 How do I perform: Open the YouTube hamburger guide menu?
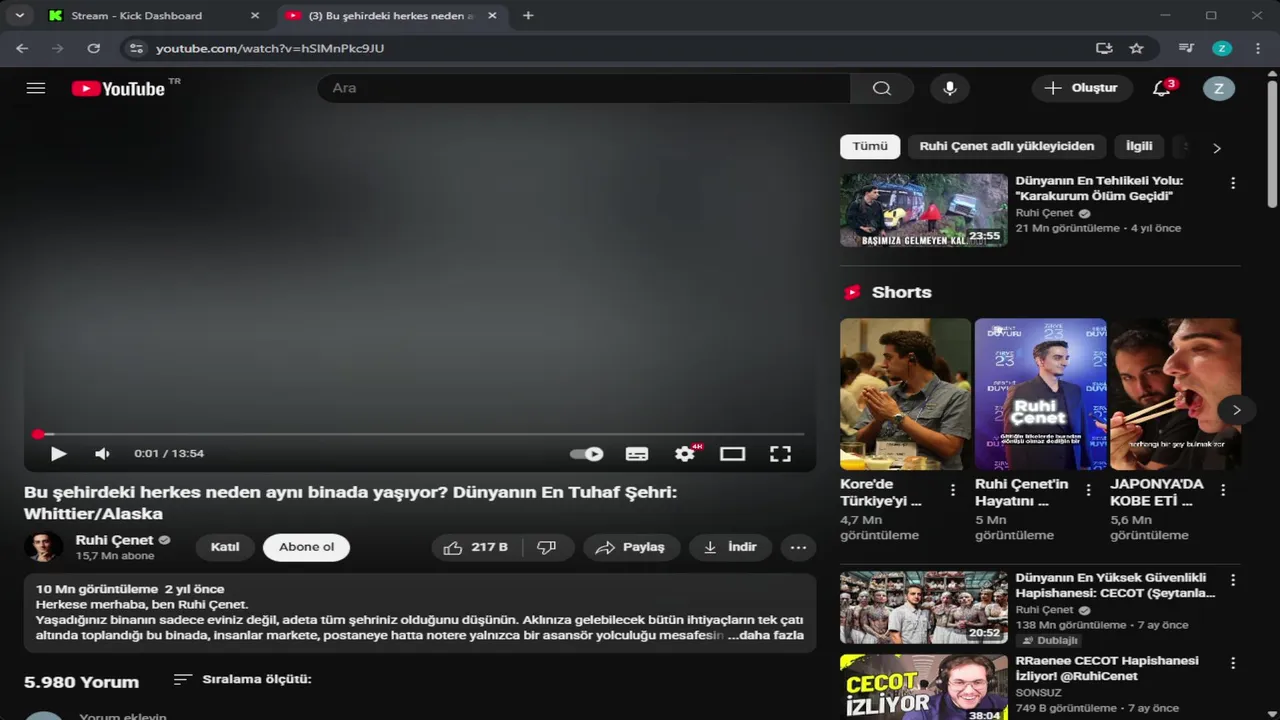pyautogui.click(x=36, y=88)
